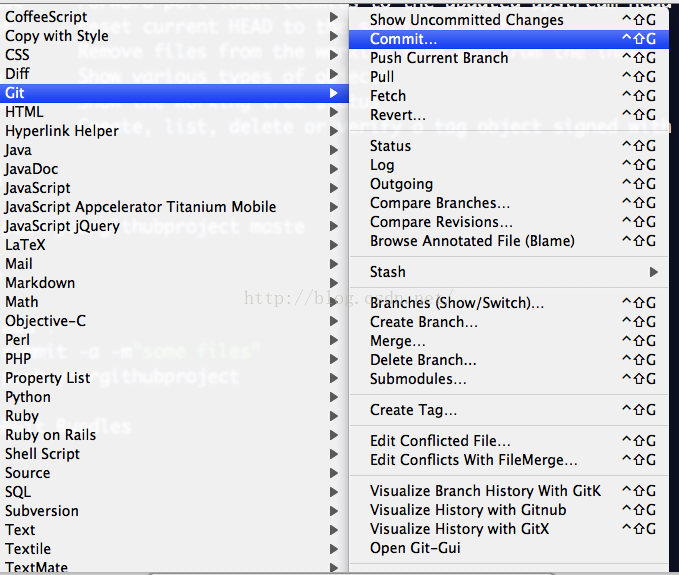
Task: Choose Visualize History with GitX
Action: (x=509, y=529)
